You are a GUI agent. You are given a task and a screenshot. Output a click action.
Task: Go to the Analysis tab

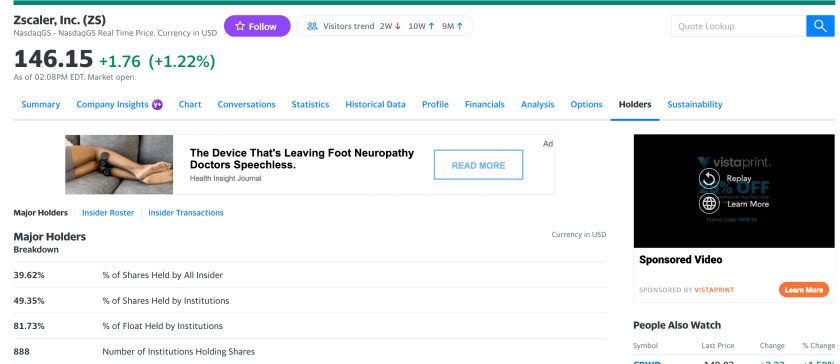[538, 105]
